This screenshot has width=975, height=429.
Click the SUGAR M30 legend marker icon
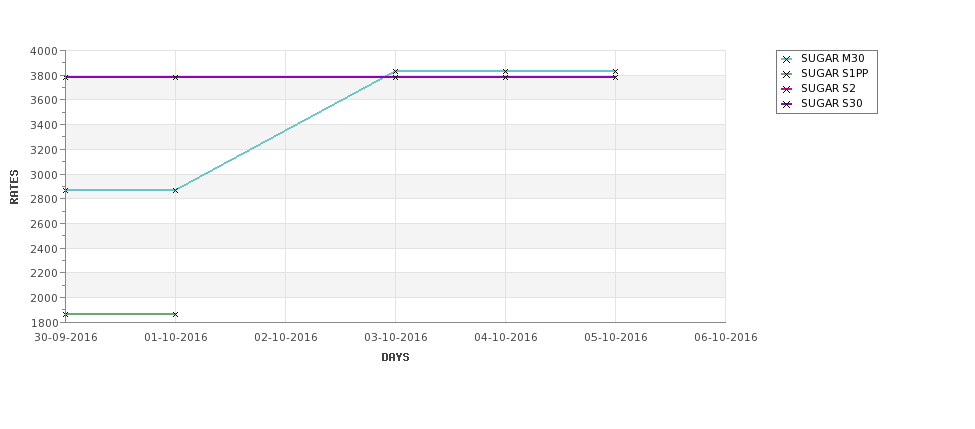pyautogui.click(x=787, y=59)
